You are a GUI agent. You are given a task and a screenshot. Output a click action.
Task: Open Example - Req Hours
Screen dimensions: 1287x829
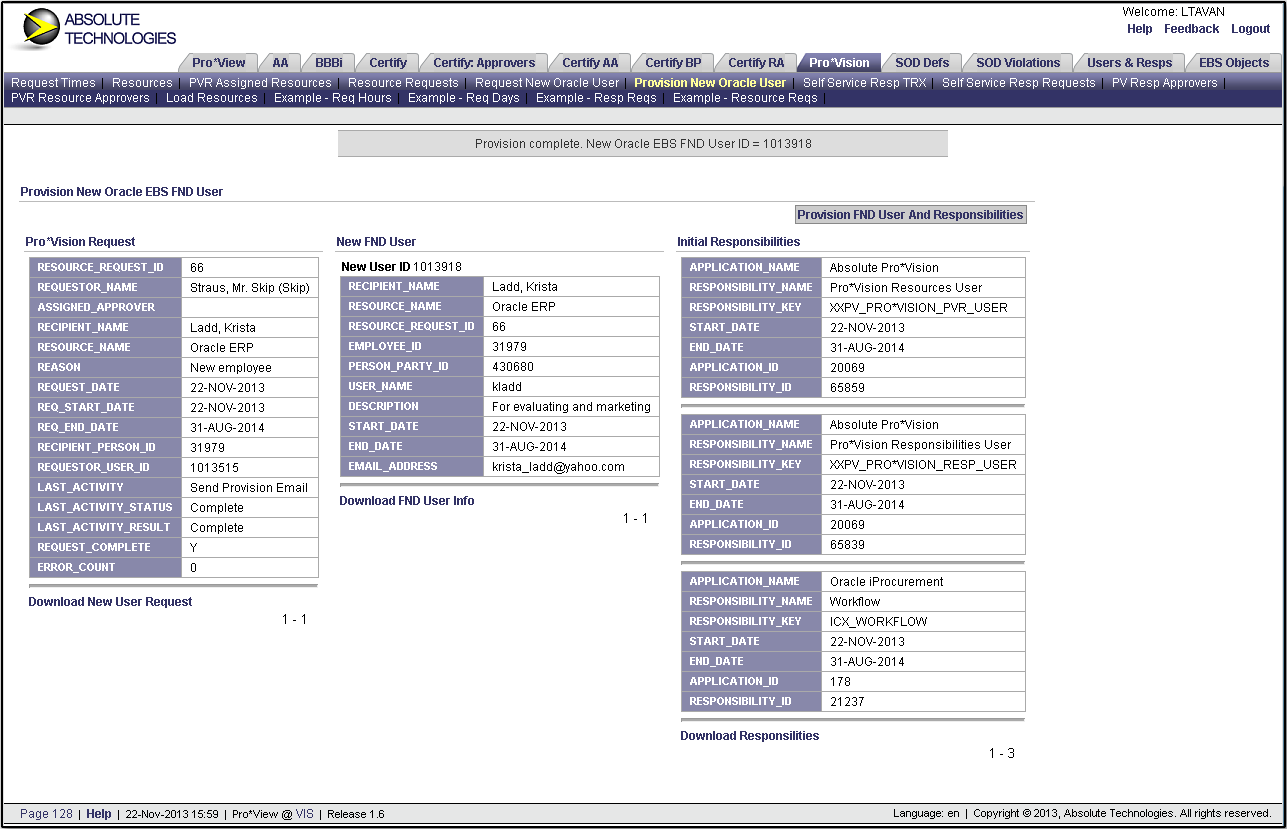[x=333, y=98]
